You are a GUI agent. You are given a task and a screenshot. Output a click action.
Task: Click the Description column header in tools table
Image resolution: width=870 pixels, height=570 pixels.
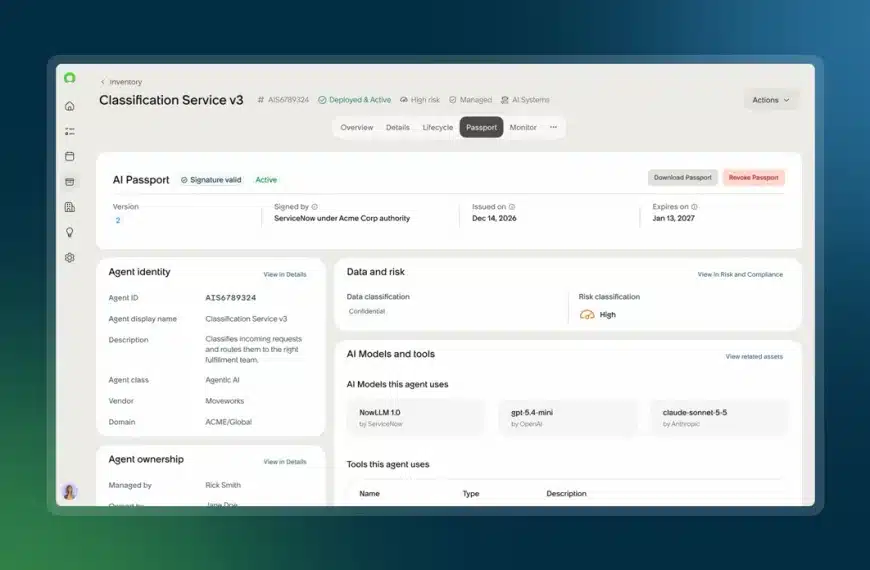566,493
